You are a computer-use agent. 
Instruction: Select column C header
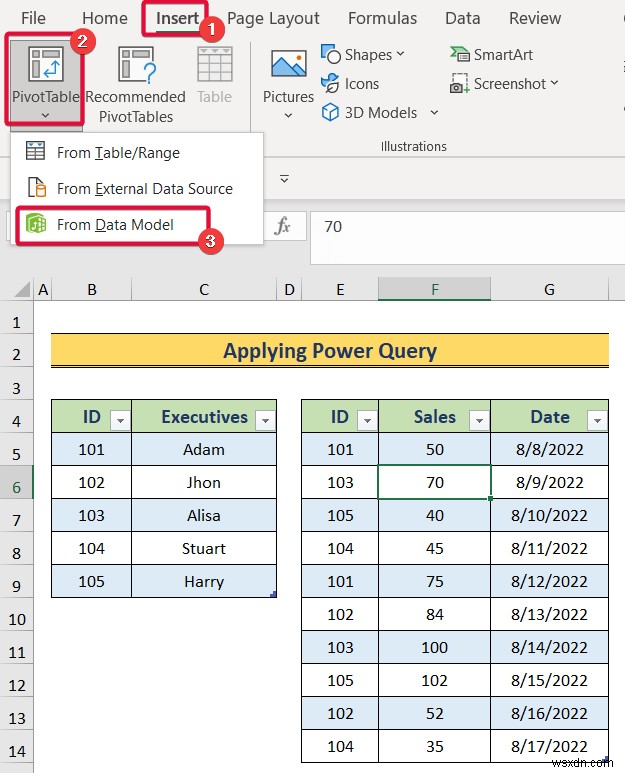pyautogui.click(x=204, y=289)
